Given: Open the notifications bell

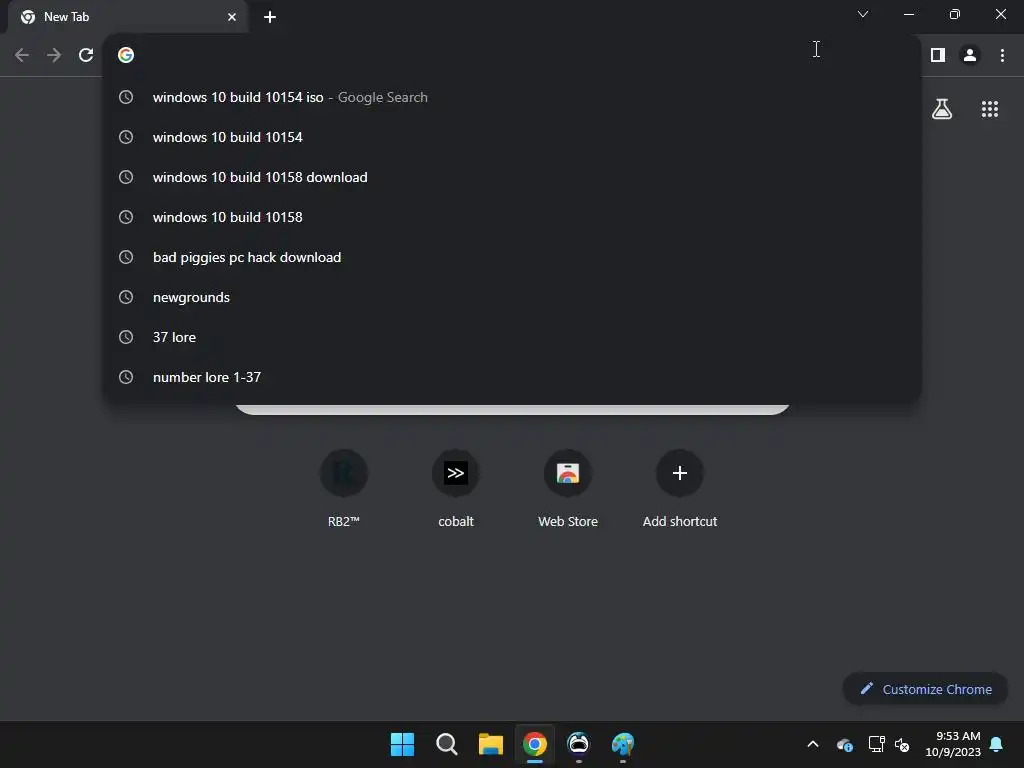Looking at the screenshot, I should click(997, 744).
